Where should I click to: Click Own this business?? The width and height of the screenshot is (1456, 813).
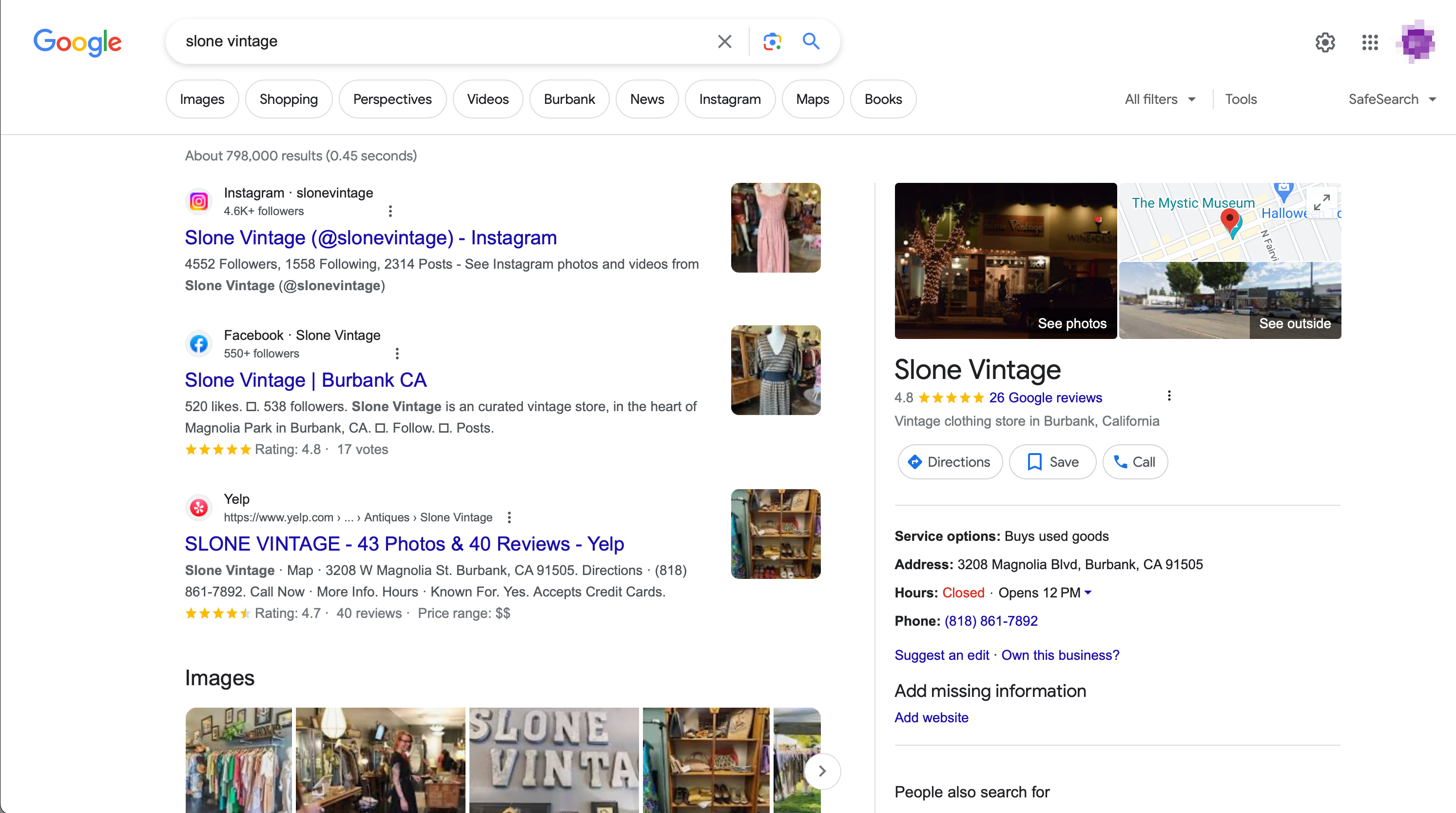(1060, 654)
